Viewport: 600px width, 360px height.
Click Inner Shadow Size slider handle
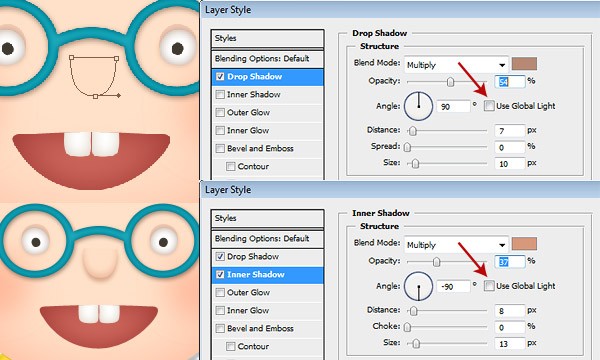[416, 344]
